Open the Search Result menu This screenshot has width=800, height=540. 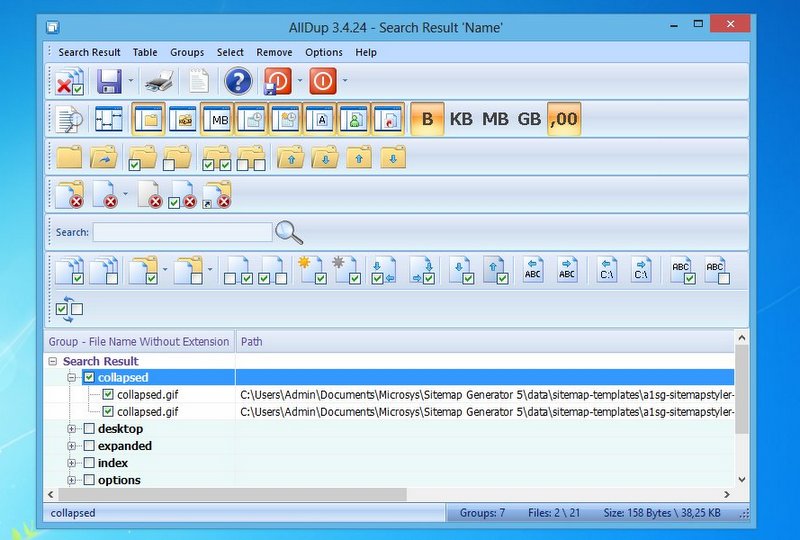89,53
